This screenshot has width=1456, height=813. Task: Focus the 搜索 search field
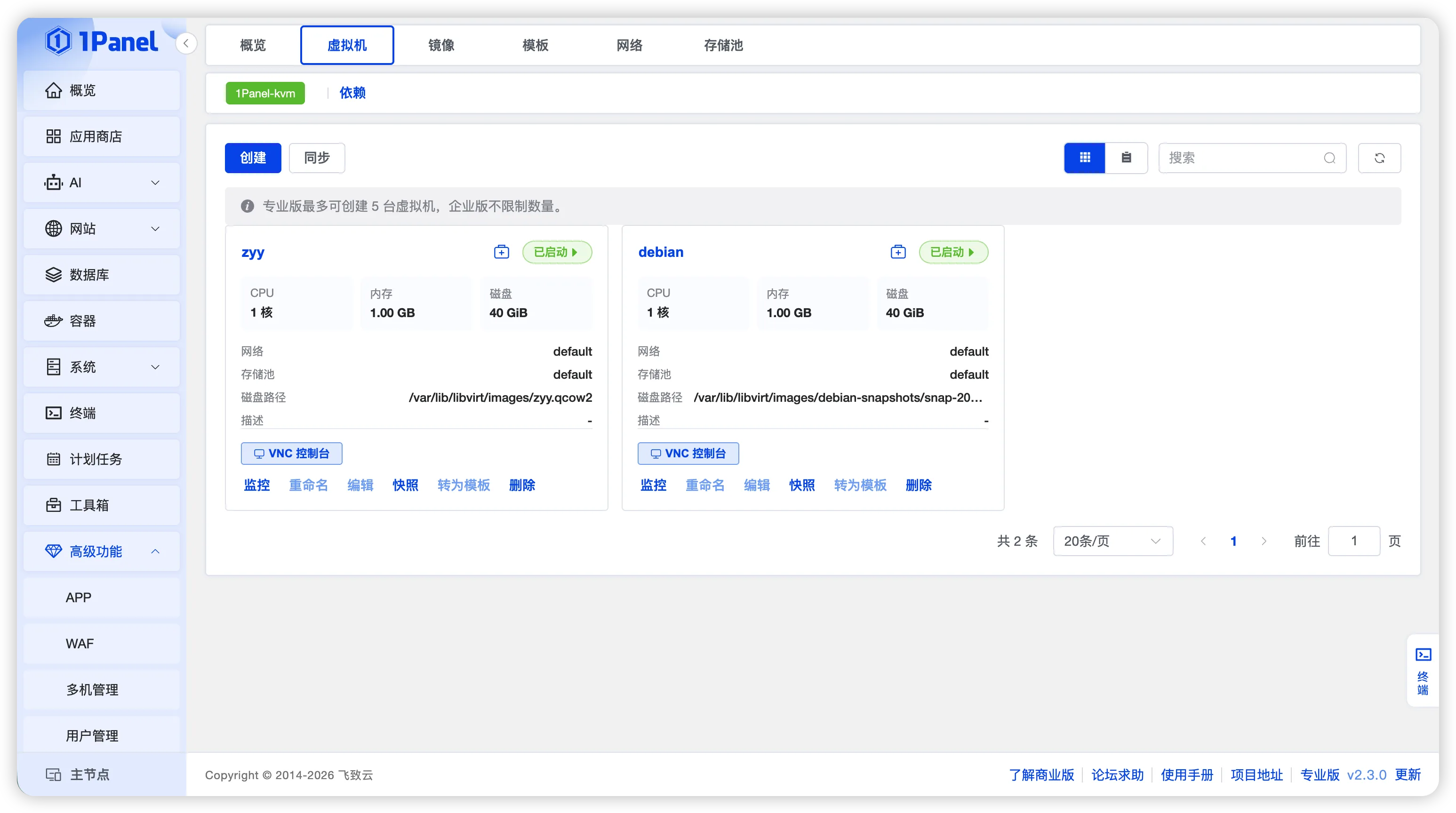[x=1252, y=158]
